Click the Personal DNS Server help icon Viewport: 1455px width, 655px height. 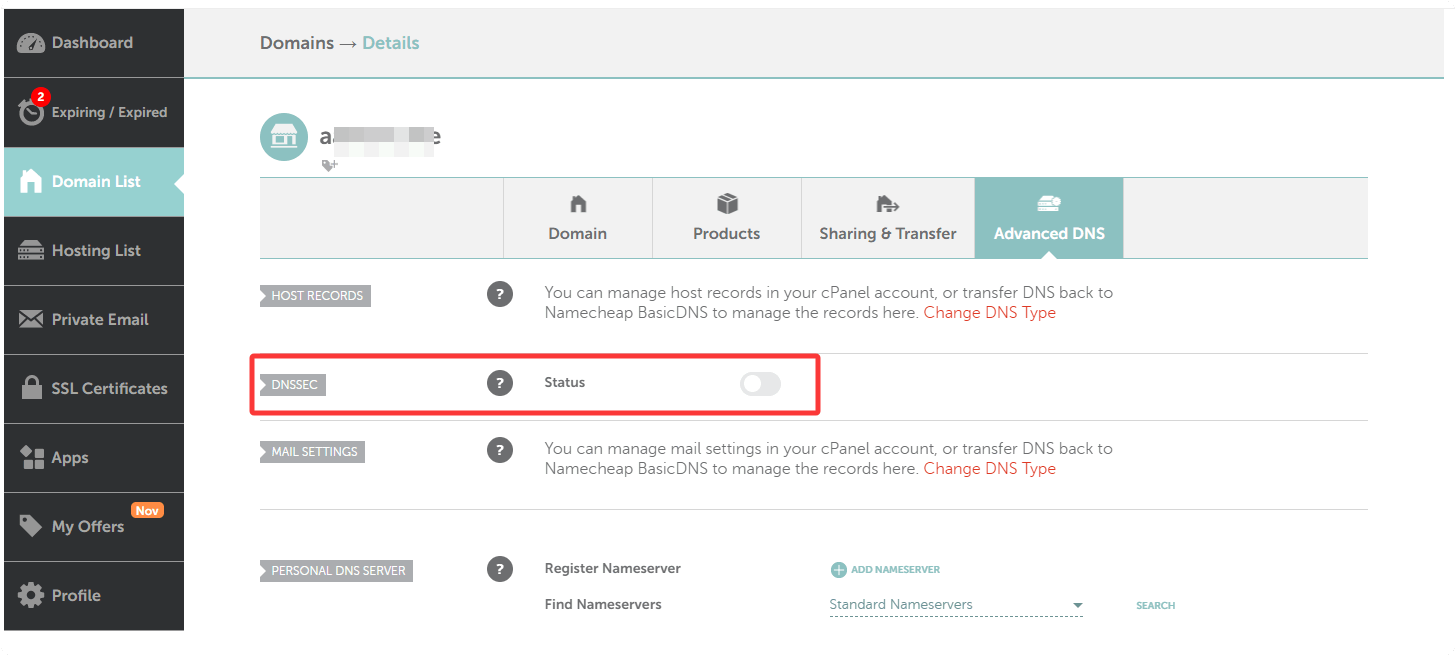pos(500,569)
